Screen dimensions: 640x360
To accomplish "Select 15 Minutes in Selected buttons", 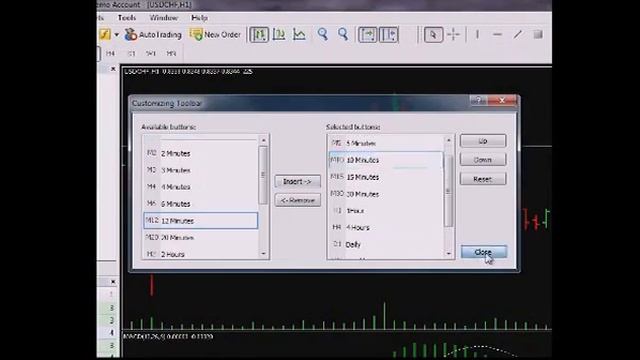I will coord(386,177).
